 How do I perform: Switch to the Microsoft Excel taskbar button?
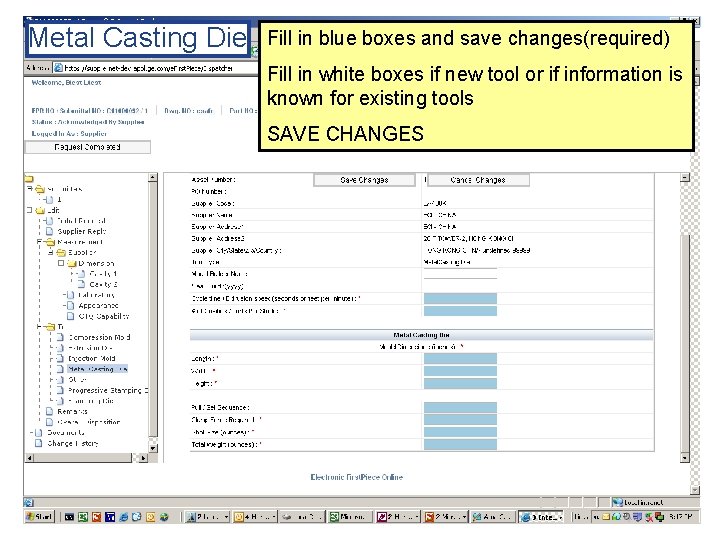[350, 517]
